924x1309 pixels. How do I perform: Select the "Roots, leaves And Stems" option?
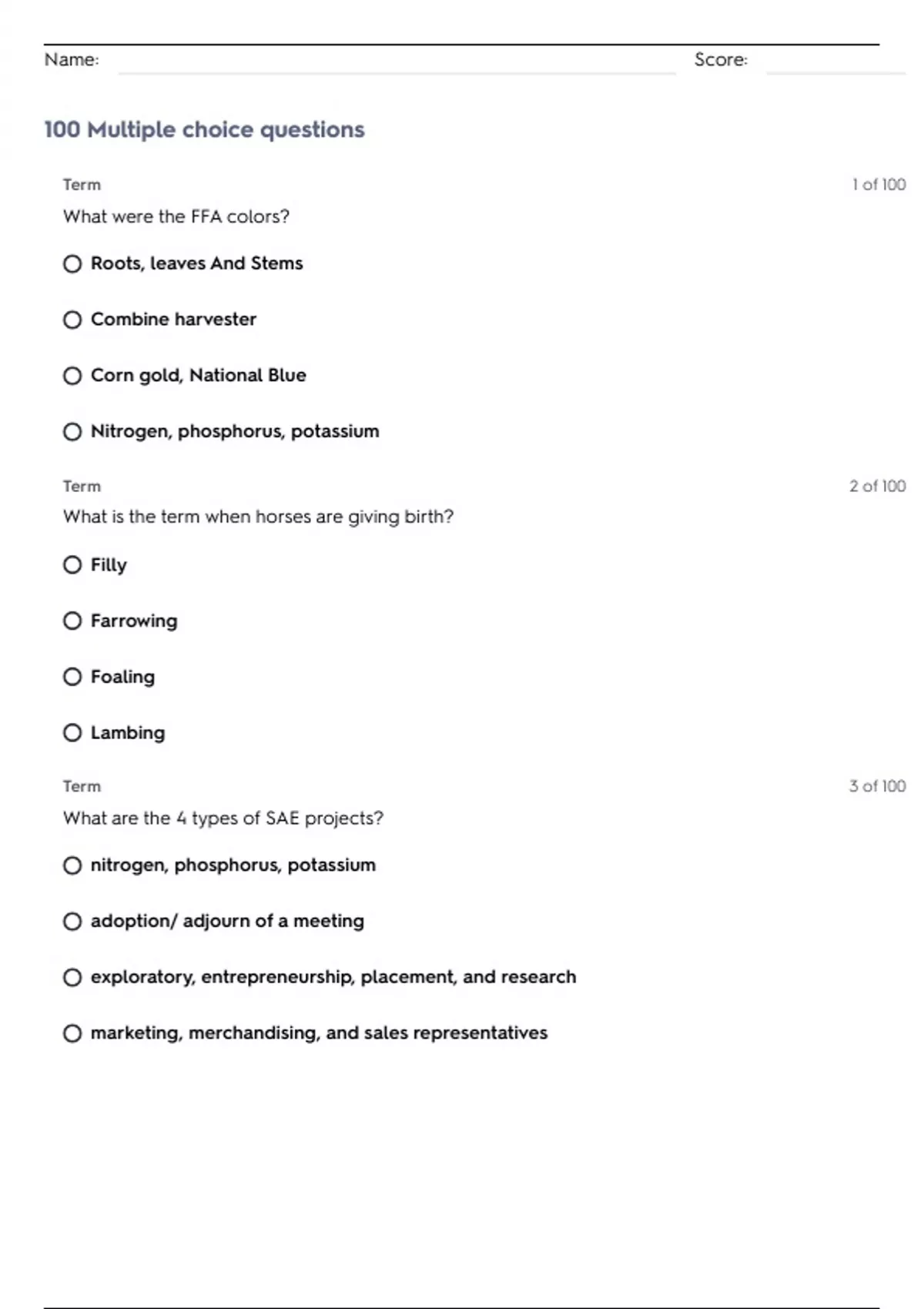point(72,264)
